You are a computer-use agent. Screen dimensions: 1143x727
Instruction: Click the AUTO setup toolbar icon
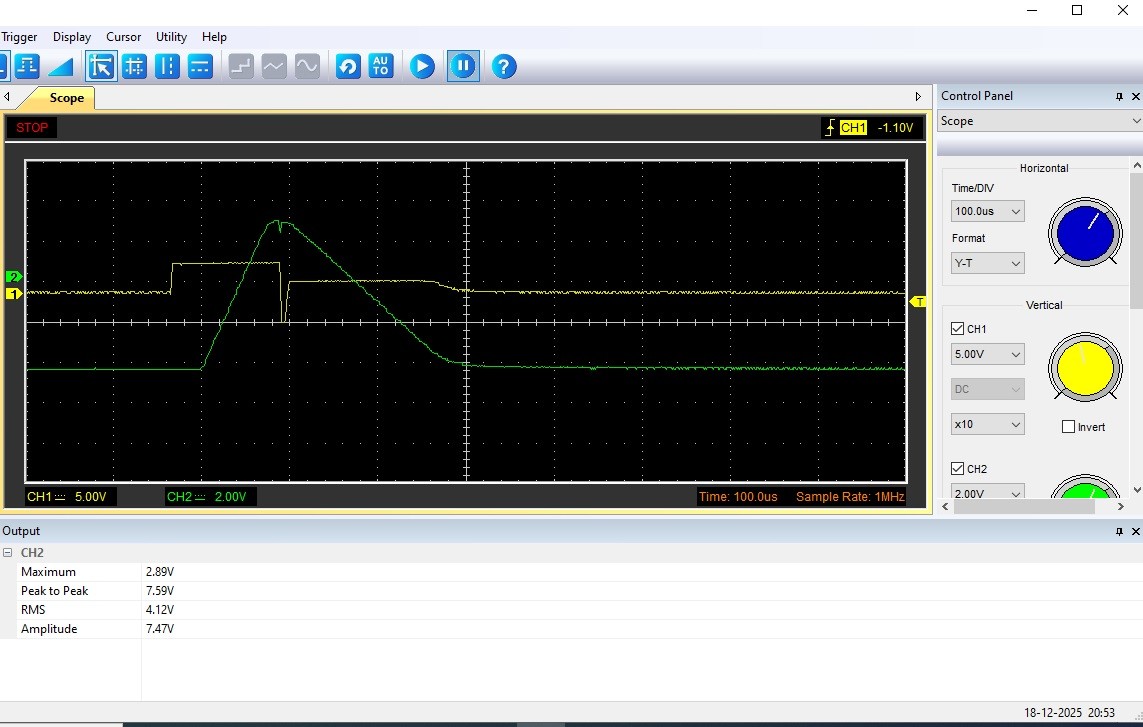(380, 67)
